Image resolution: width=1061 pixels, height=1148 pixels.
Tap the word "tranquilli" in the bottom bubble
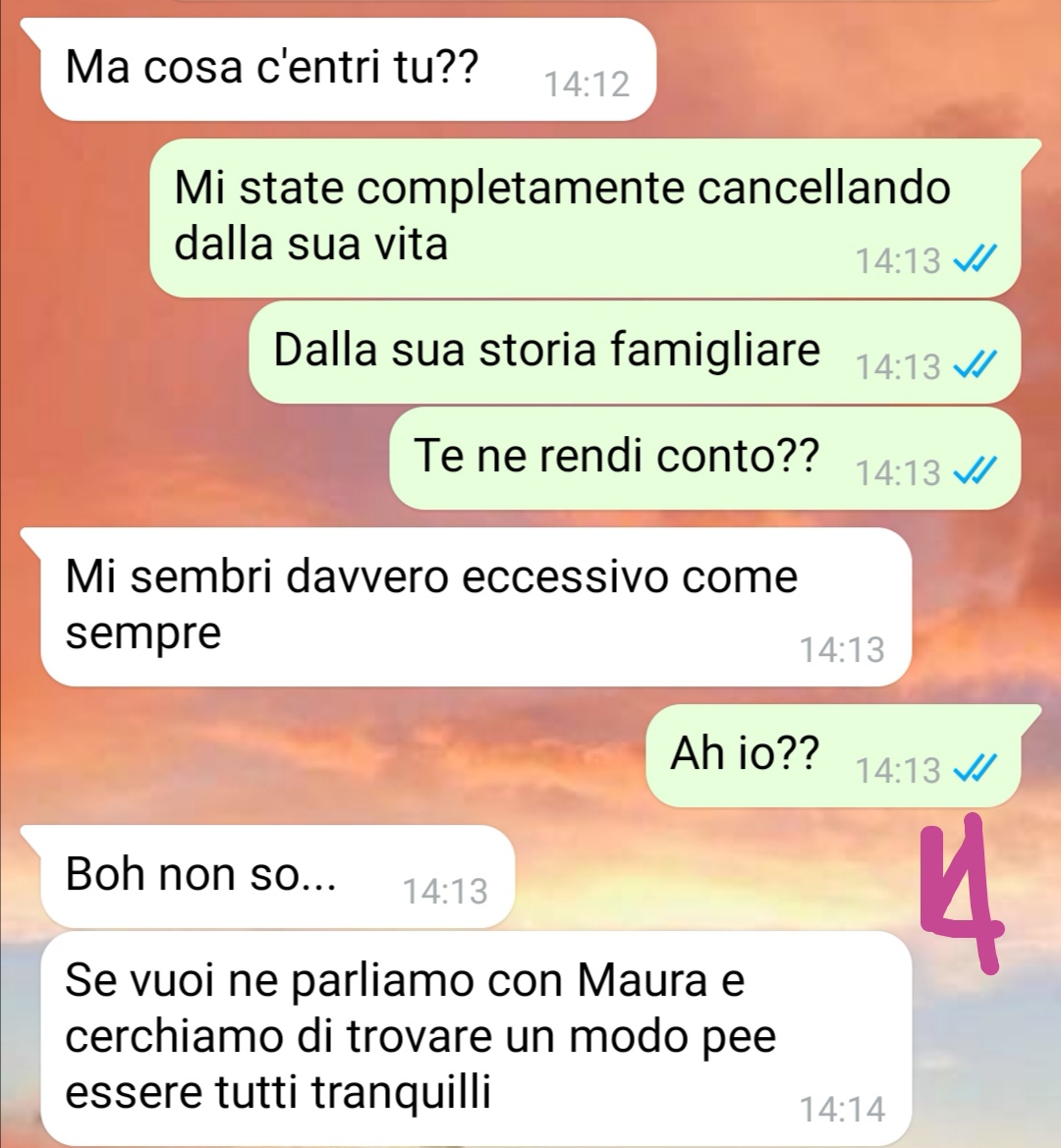(401, 1093)
